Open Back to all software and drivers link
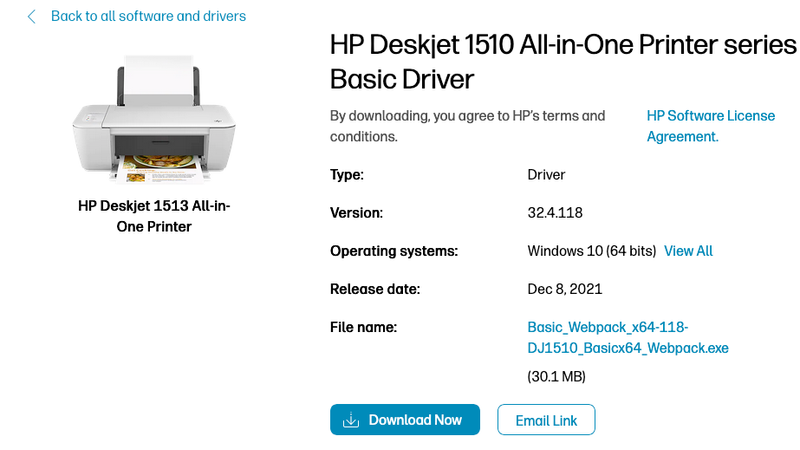The height and width of the screenshot is (450, 800). coord(148,16)
